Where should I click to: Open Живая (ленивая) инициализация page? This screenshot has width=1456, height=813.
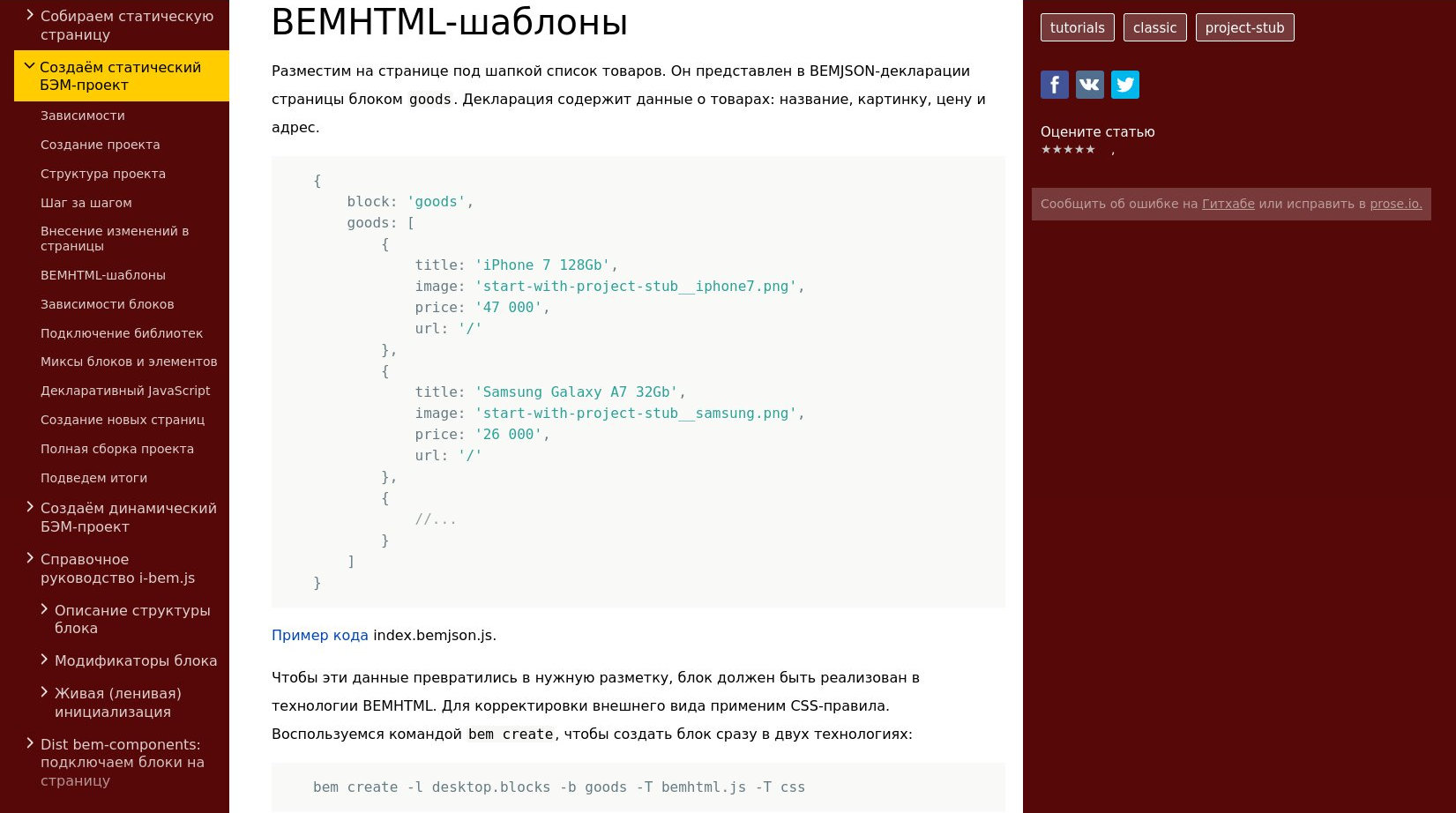click(x=118, y=702)
